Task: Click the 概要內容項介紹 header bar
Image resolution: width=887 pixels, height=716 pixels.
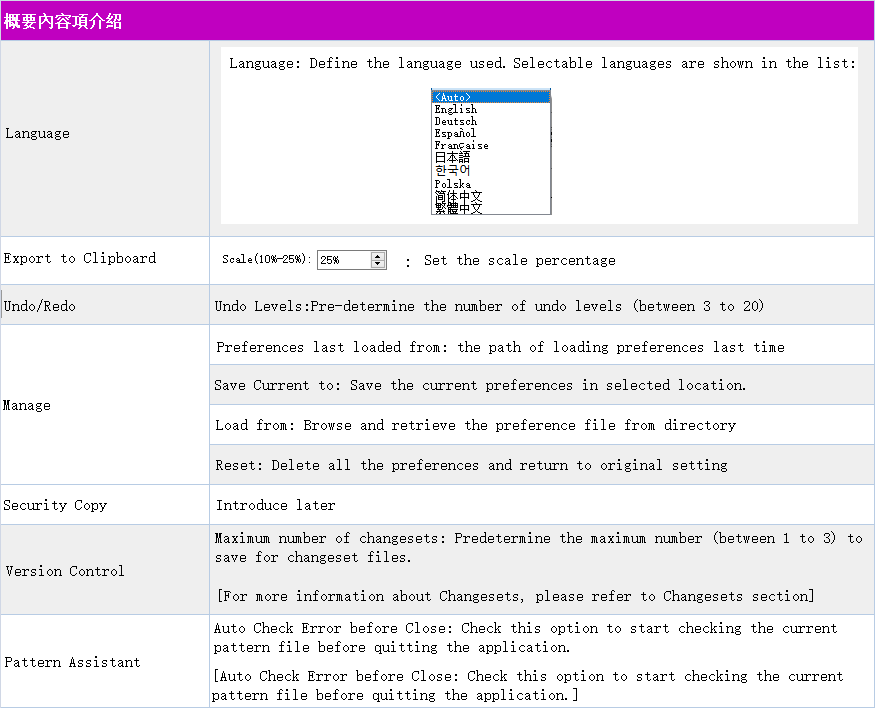Action: 437,21
